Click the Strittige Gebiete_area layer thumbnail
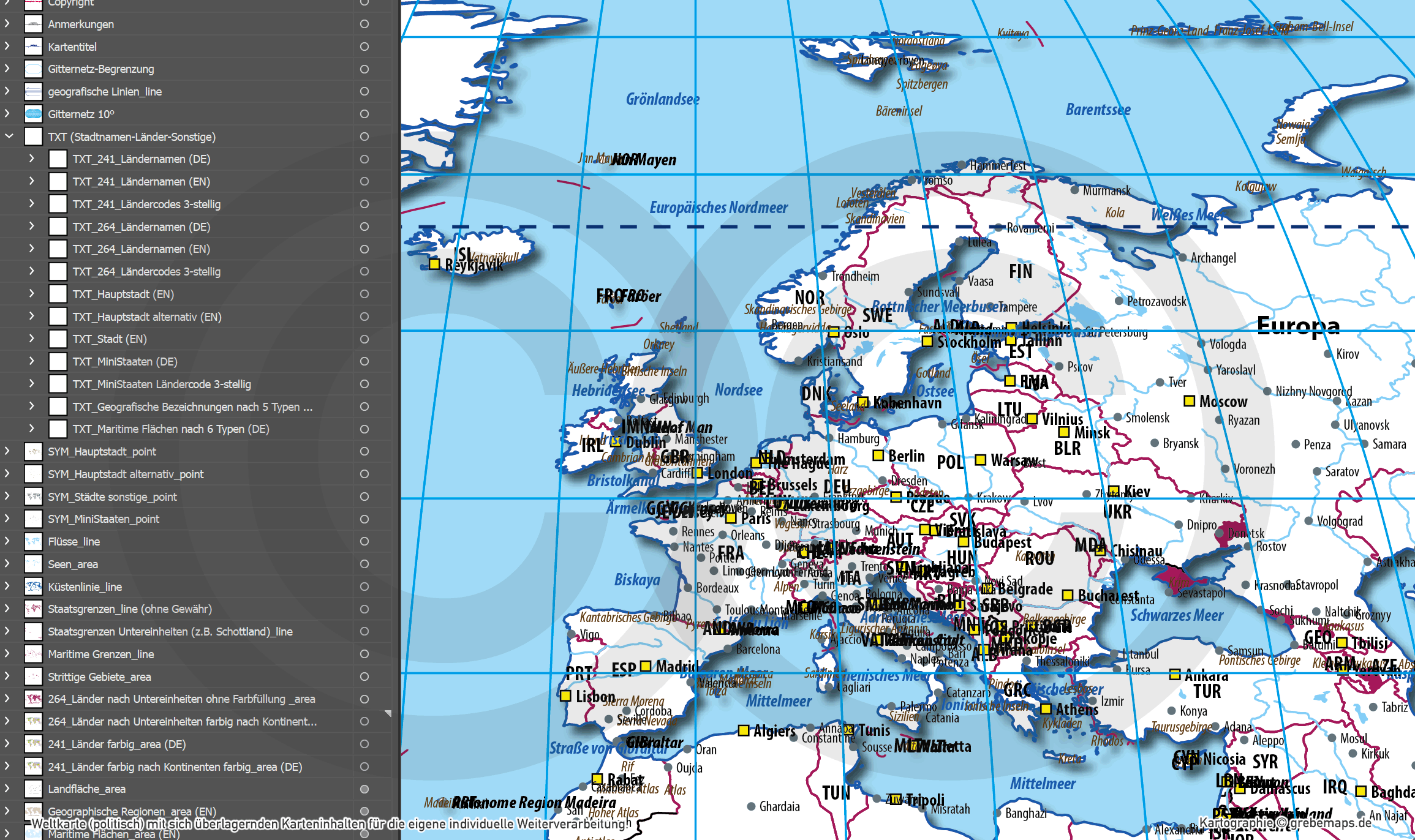The height and width of the screenshot is (840, 1415). (33, 677)
